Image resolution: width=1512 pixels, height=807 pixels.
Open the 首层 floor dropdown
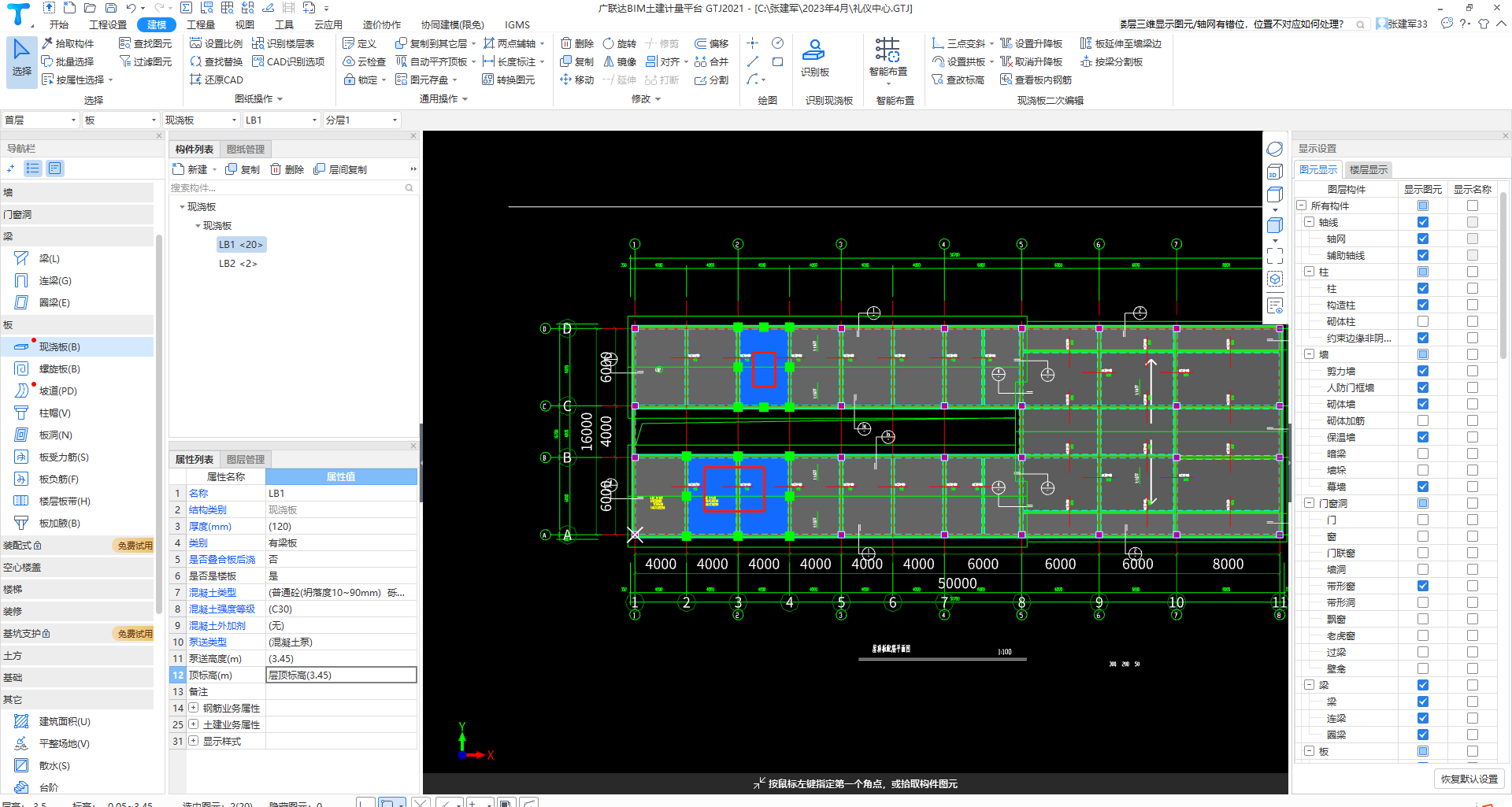click(x=40, y=120)
